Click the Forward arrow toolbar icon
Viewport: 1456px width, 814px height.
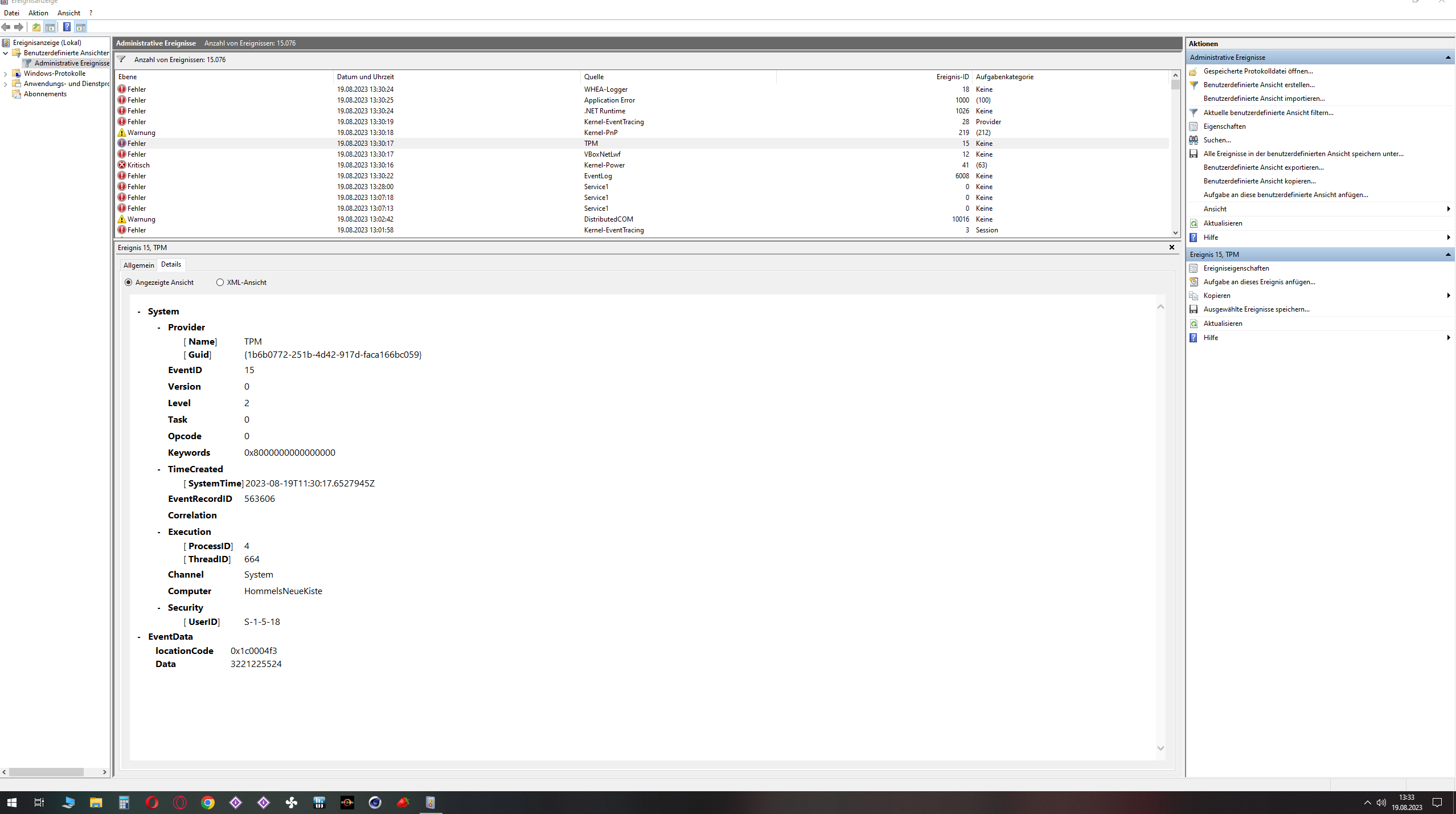point(19,27)
